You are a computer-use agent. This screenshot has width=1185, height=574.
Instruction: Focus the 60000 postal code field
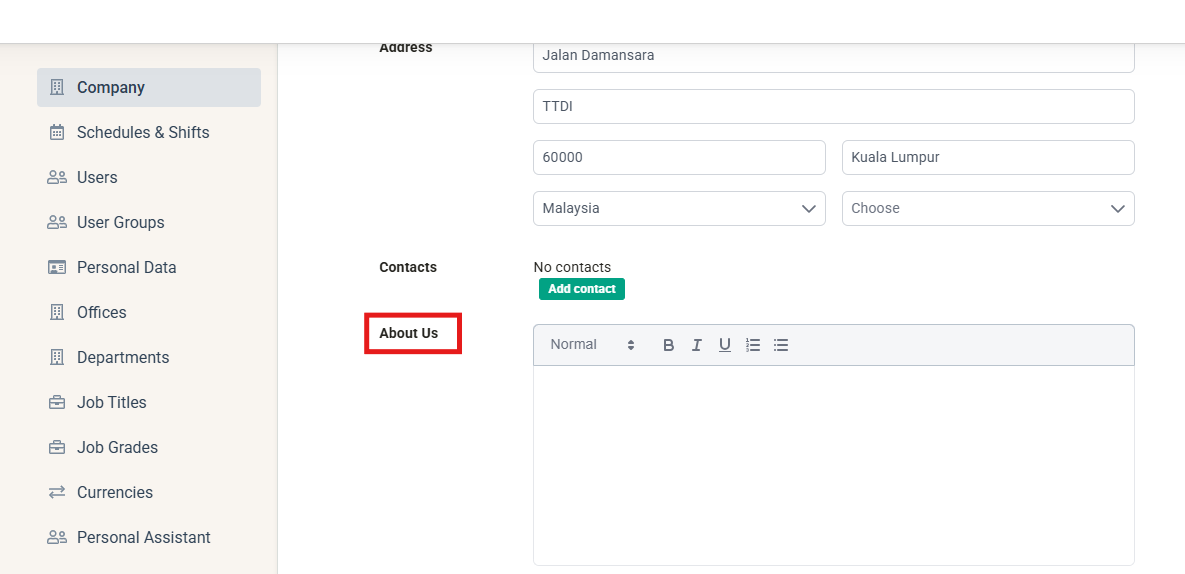click(x=679, y=158)
